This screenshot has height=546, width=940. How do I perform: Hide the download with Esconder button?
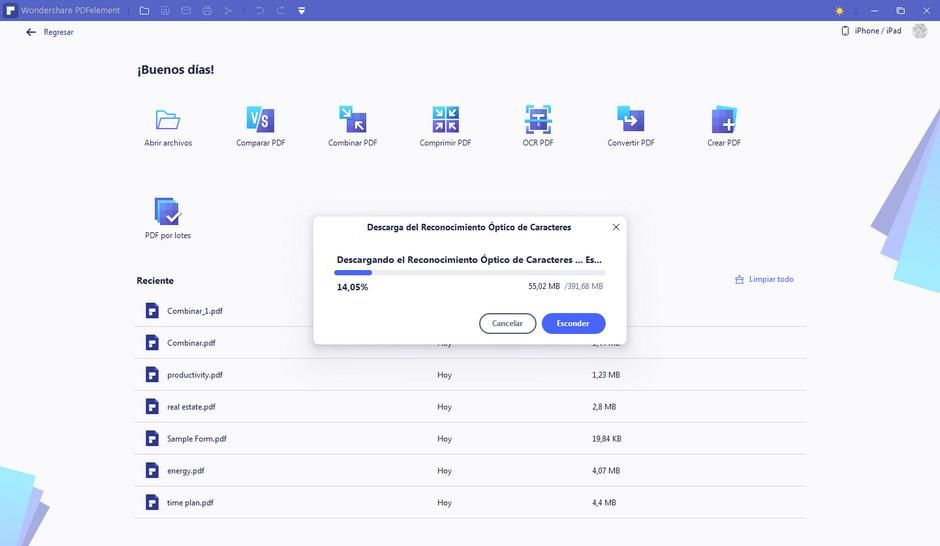573,323
